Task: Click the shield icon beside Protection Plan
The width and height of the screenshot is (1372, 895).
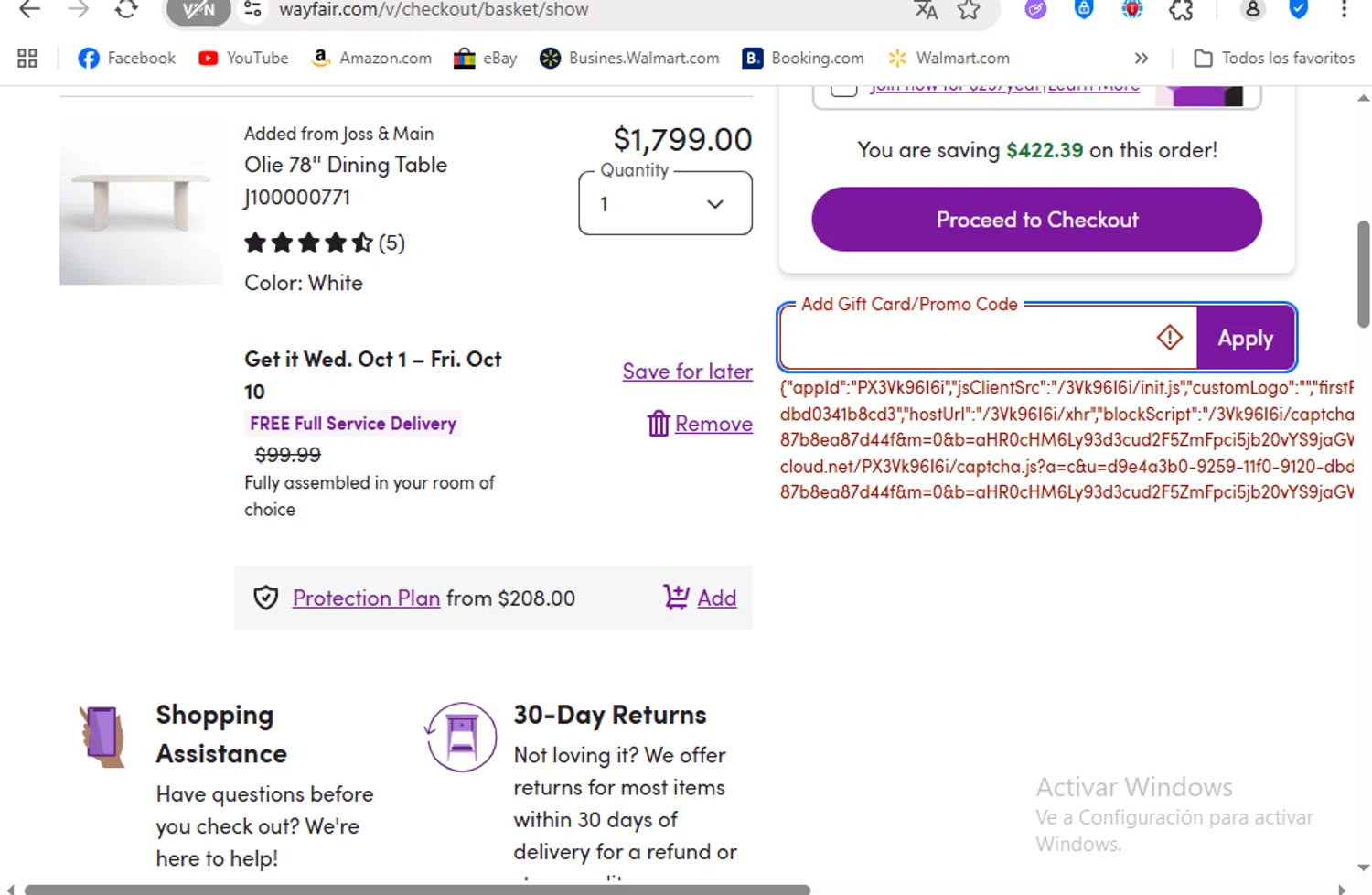Action: click(266, 598)
